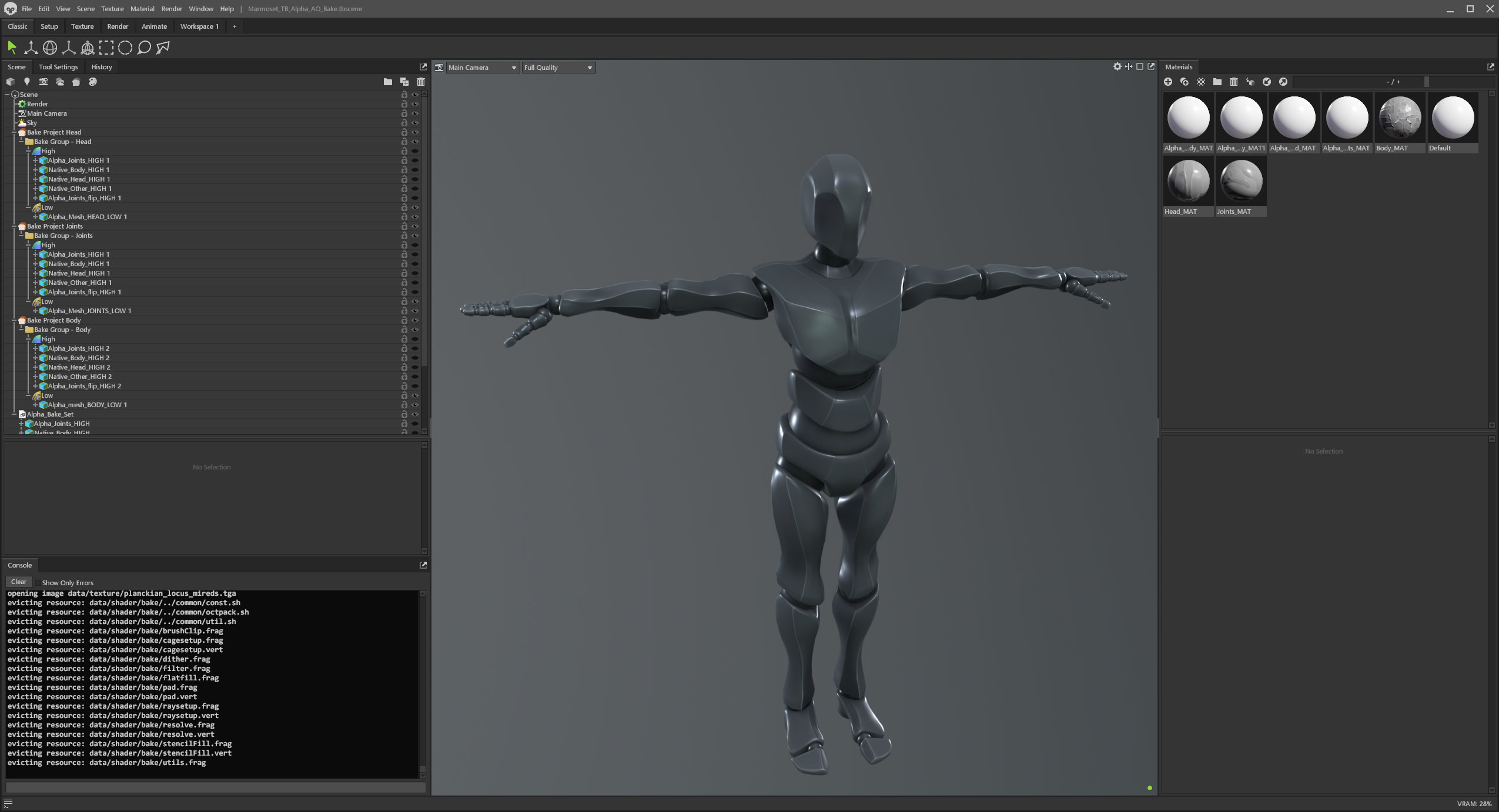Image resolution: width=1499 pixels, height=812 pixels.
Task: Select the Body_MAT material thumbnail
Action: pyautogui.click(x=1400, y=123)
